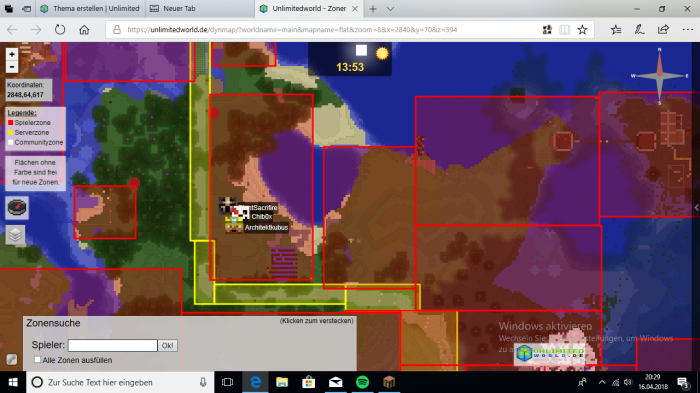The width and height of the screenshot is (700, 393).
Task: Zoom out the dynmap with minus button
Action: point(12,67)
